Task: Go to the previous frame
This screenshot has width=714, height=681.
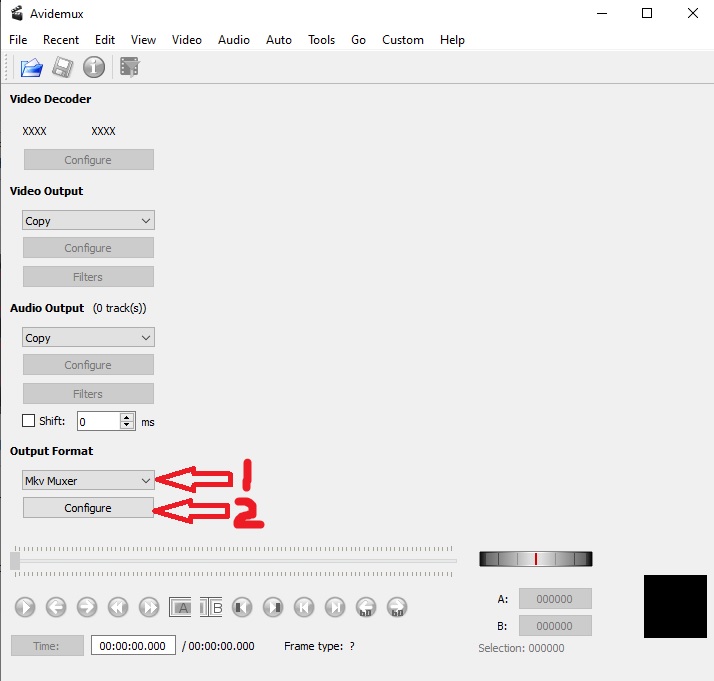Action: (56, 607)
